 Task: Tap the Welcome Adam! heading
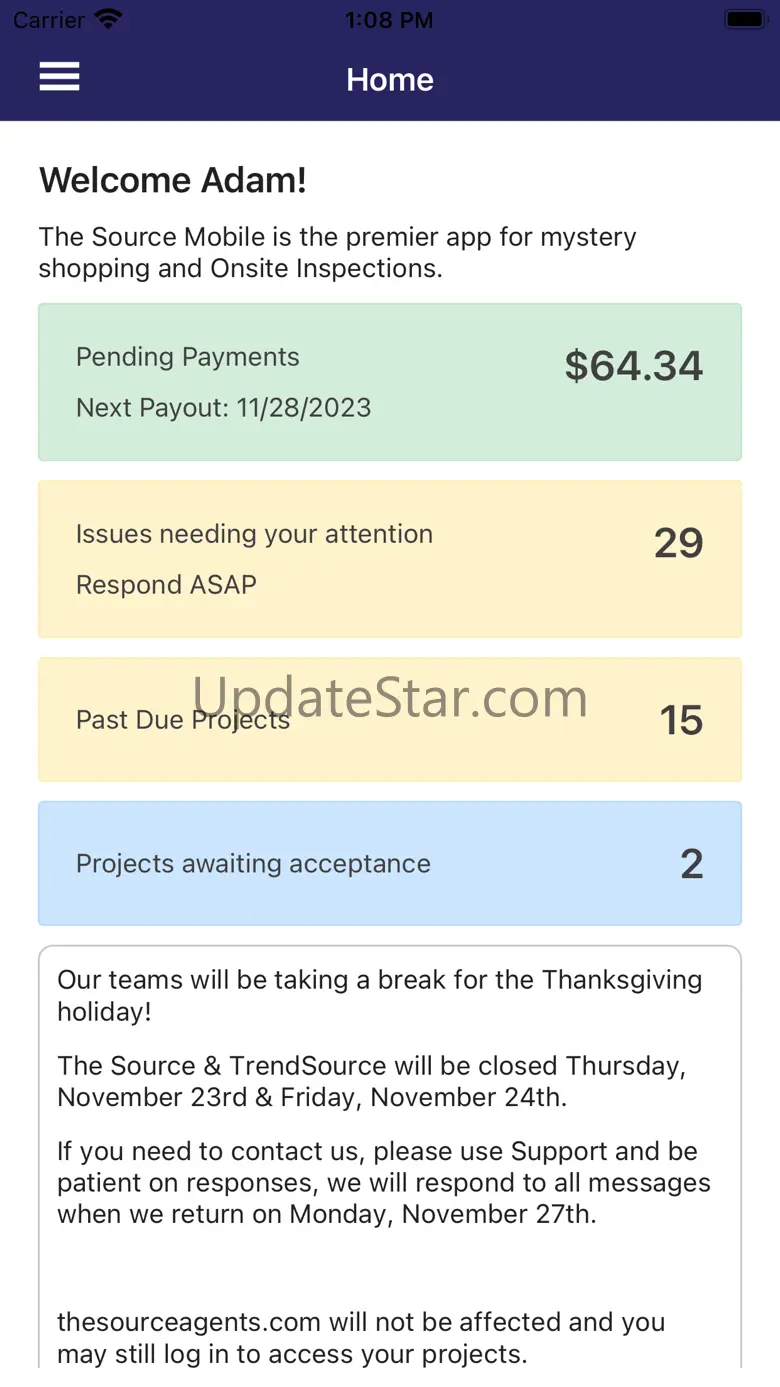point(173,181)
